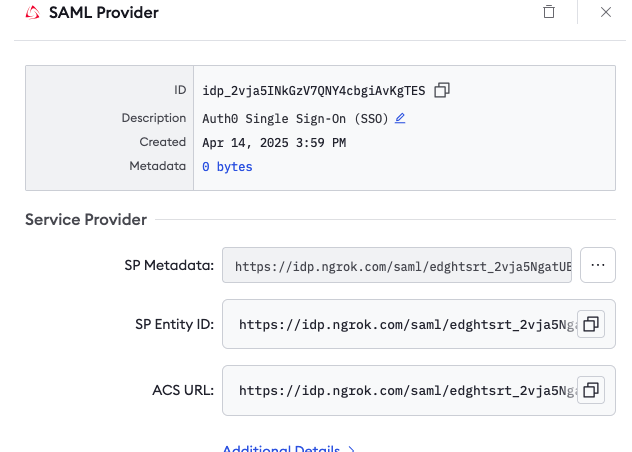The height and width of the screenshot is (452, 632).
Task: Click the SAML Provider title
Action: click(x=104, y=12)
